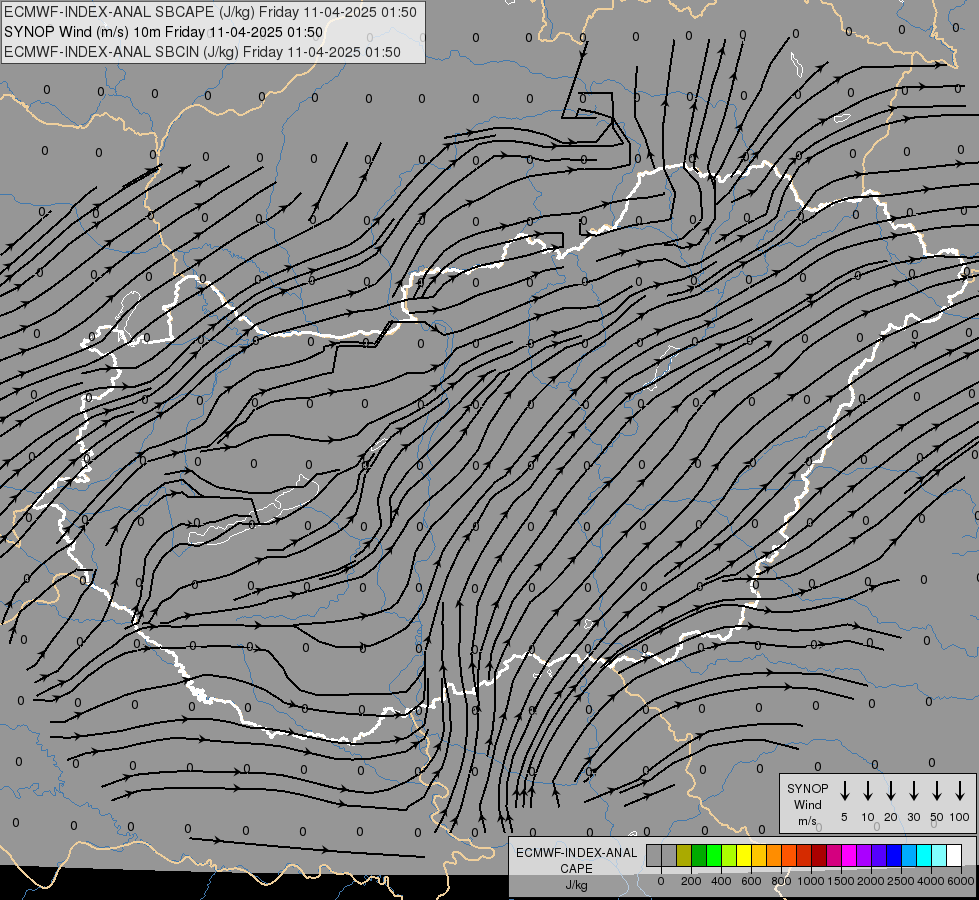
Task: Click the 1000 tick label on CAPE scale
Action: tap(811, 881)
